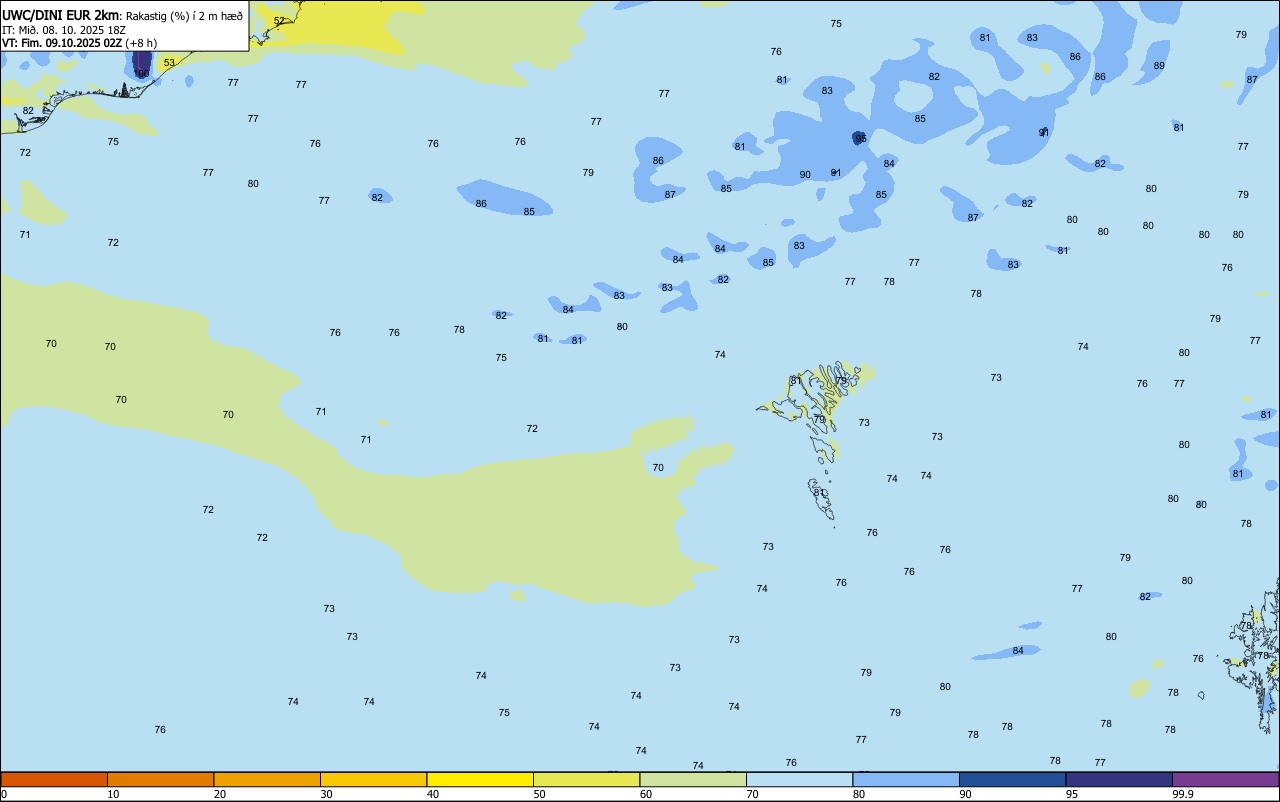
Task: Click the 60–70 light green legend swatch
Action: tap(693, 779)
